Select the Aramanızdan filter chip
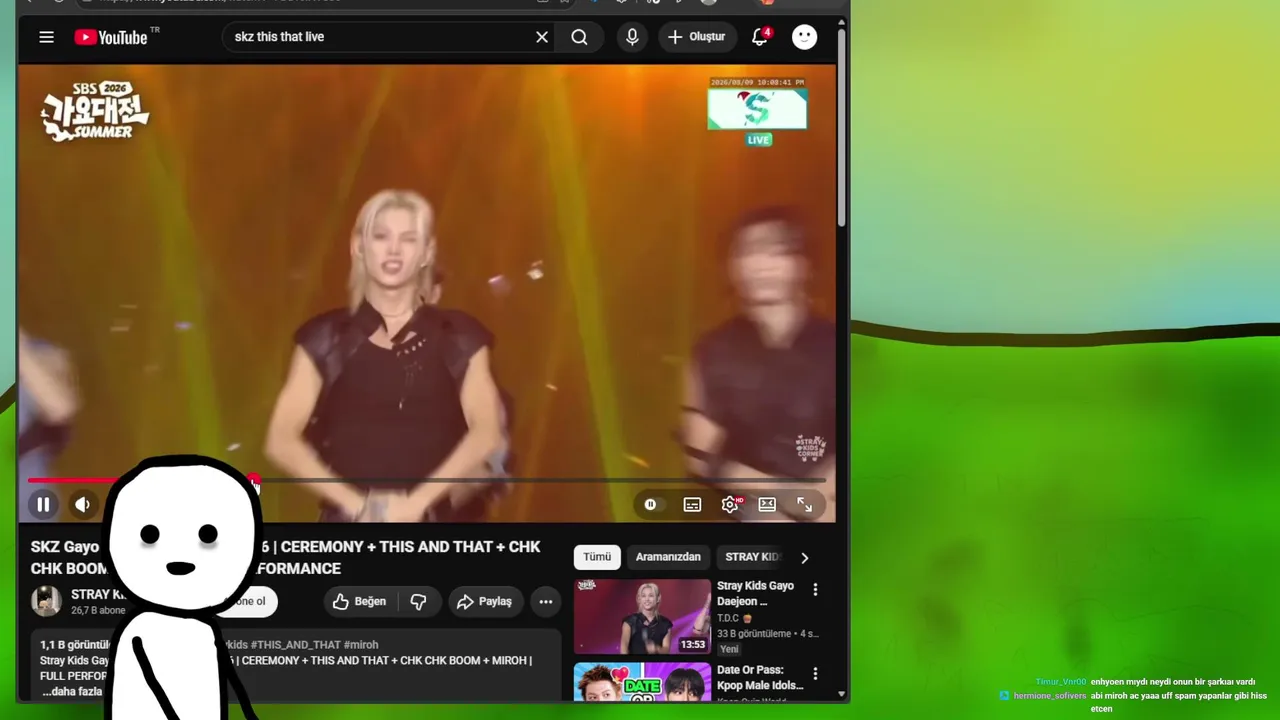The image size is (1280, 720). [668, 557]
